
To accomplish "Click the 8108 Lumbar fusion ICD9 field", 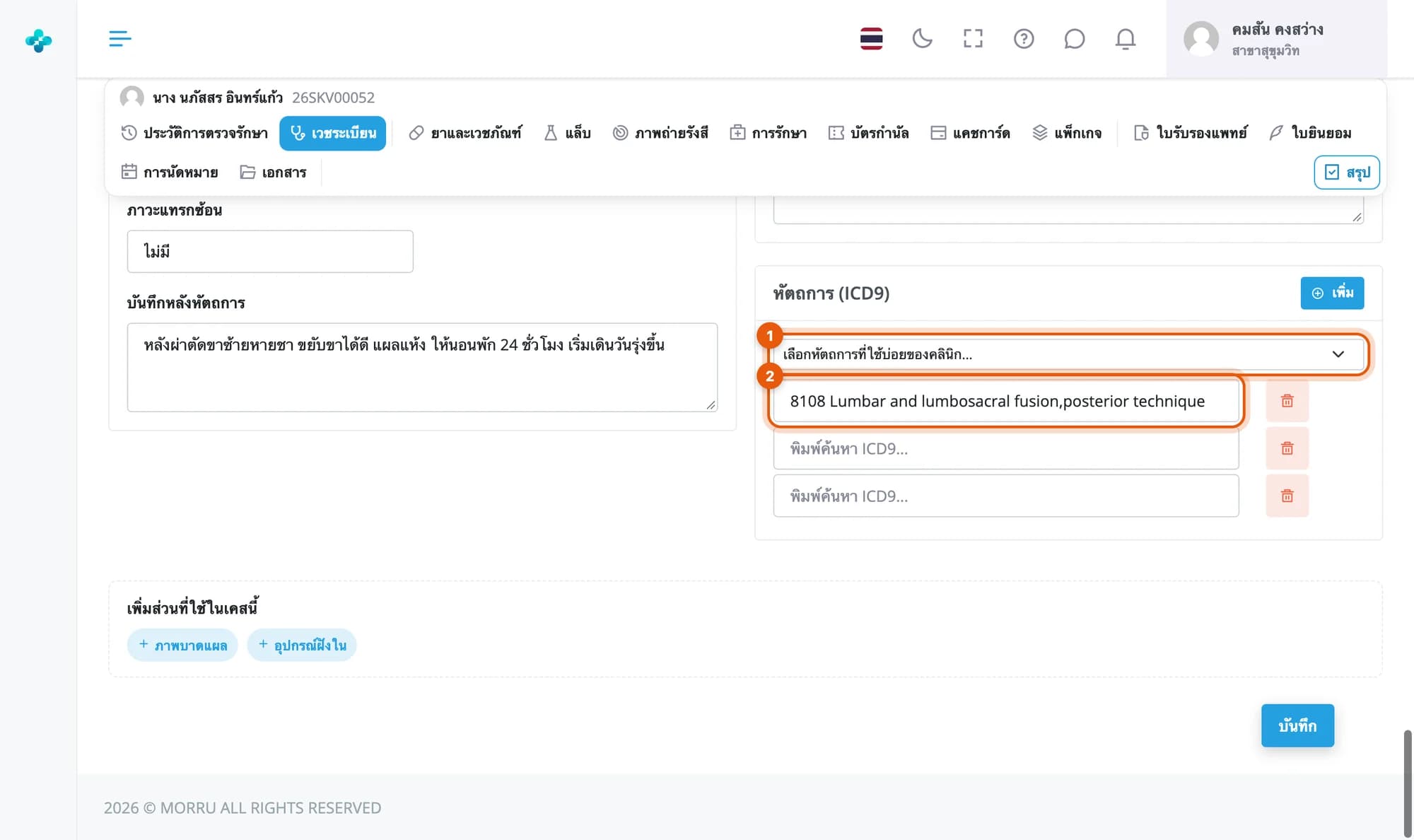I will pos(1005,401).
